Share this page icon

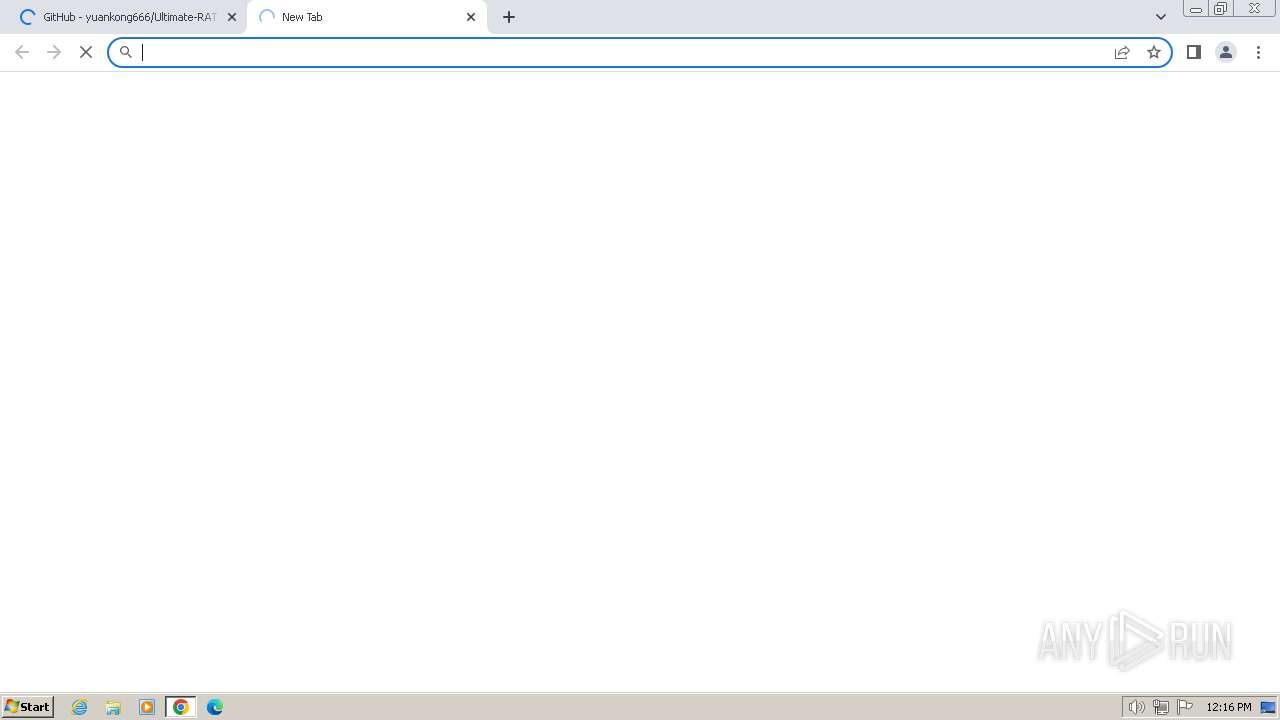[1122, 52]
